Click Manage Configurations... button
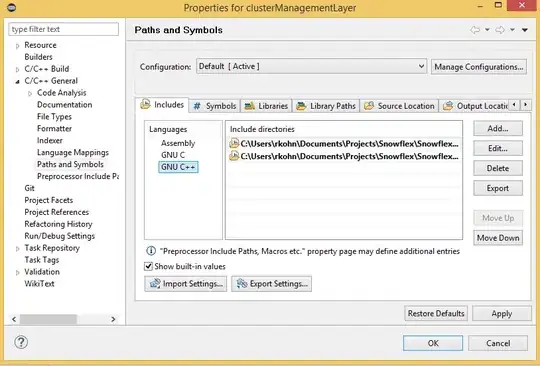This screenshot has width=540, height=366. [479, 66]
